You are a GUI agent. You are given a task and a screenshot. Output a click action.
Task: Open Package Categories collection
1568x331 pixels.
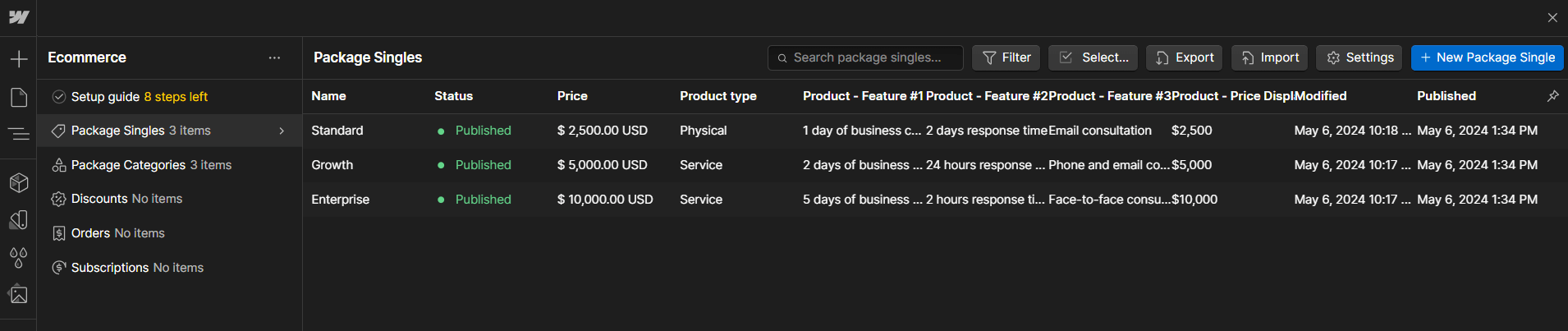(x=128, y=165)
